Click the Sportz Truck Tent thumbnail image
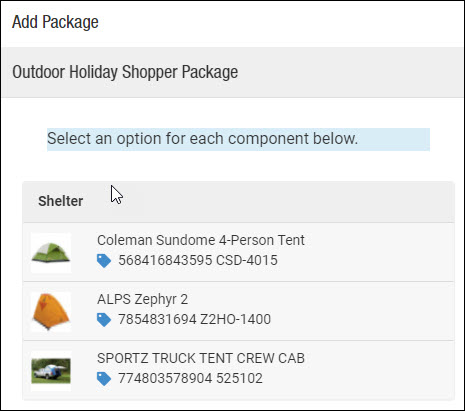The width and height of the screenshot is (465, 411). 51,371
